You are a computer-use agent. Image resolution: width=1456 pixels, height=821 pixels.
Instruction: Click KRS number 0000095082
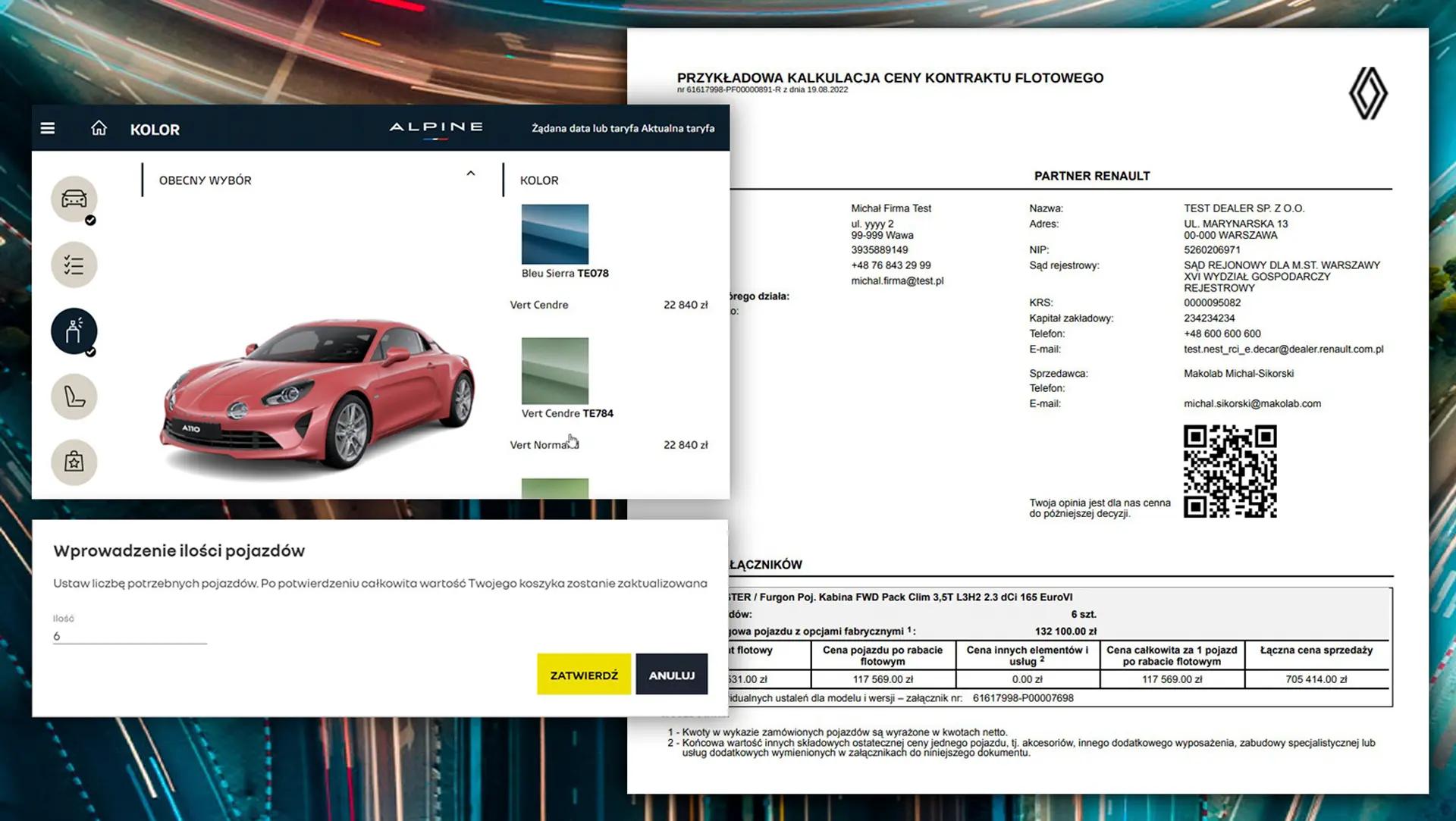pyautogui.click(x=1212, y=302)
